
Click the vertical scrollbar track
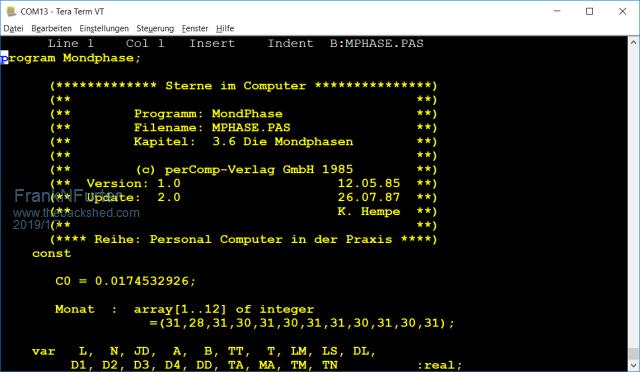click(633, 196)
